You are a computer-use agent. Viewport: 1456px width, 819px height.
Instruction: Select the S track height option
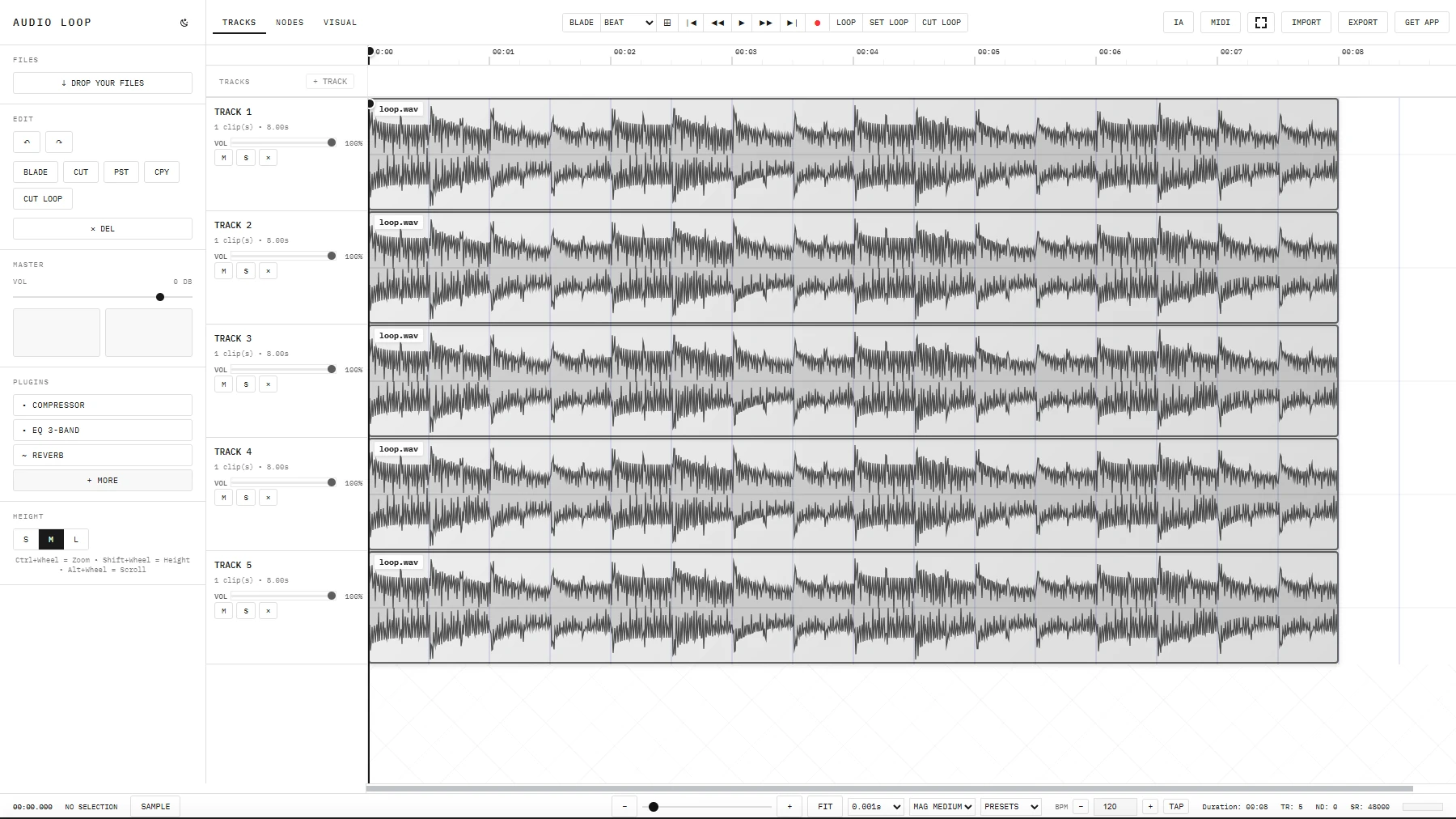[26, 540]
